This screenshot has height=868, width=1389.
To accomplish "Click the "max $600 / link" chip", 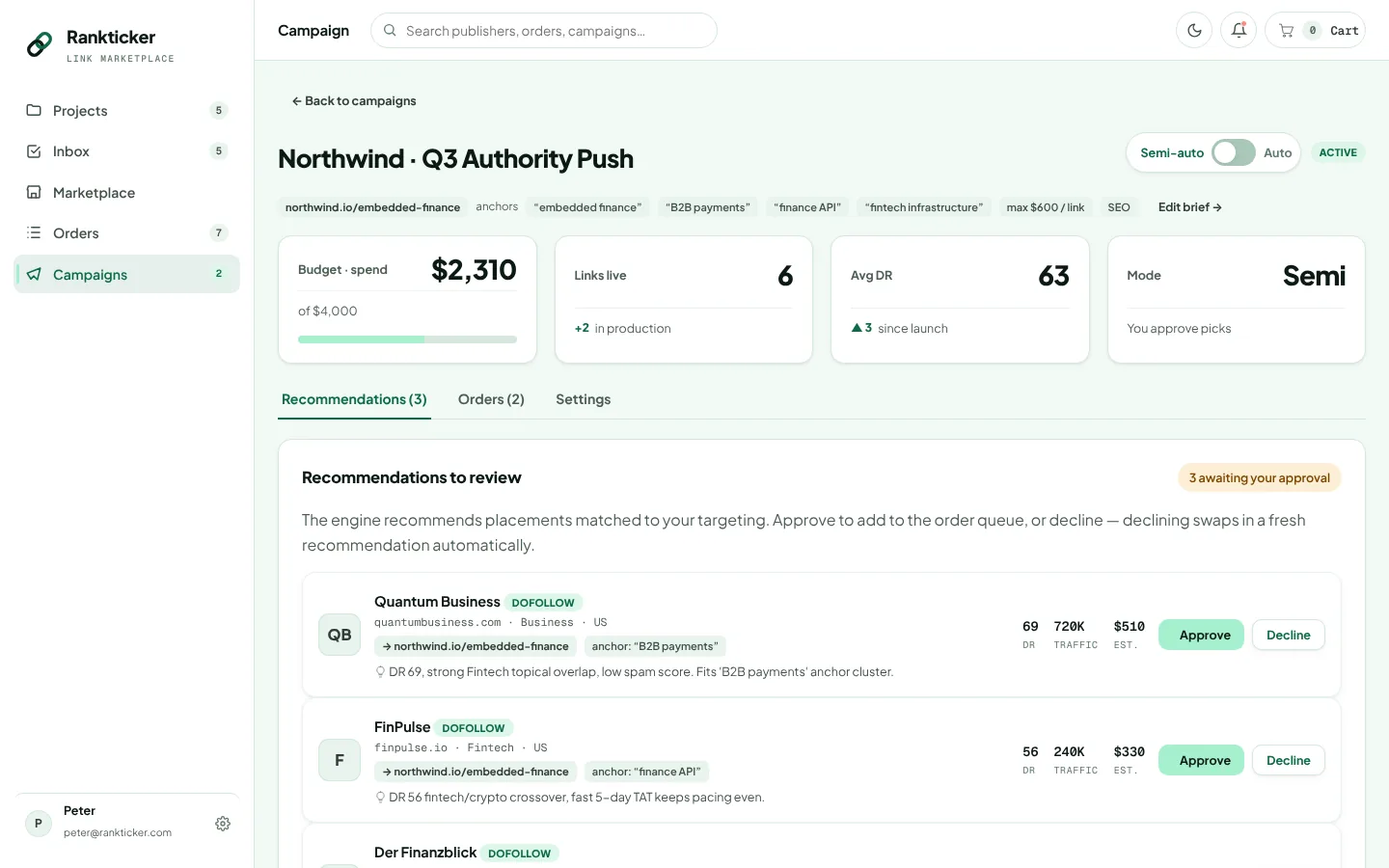I will tap(1046, 207).
